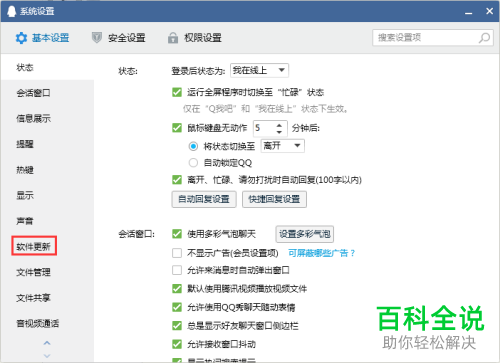Toggle 总是显示好友聊天窗口侧边栏 checkbox
Image resolution: width=500 pixels, height=363 pixels.
pyautogui.click(x=177, y=326)
